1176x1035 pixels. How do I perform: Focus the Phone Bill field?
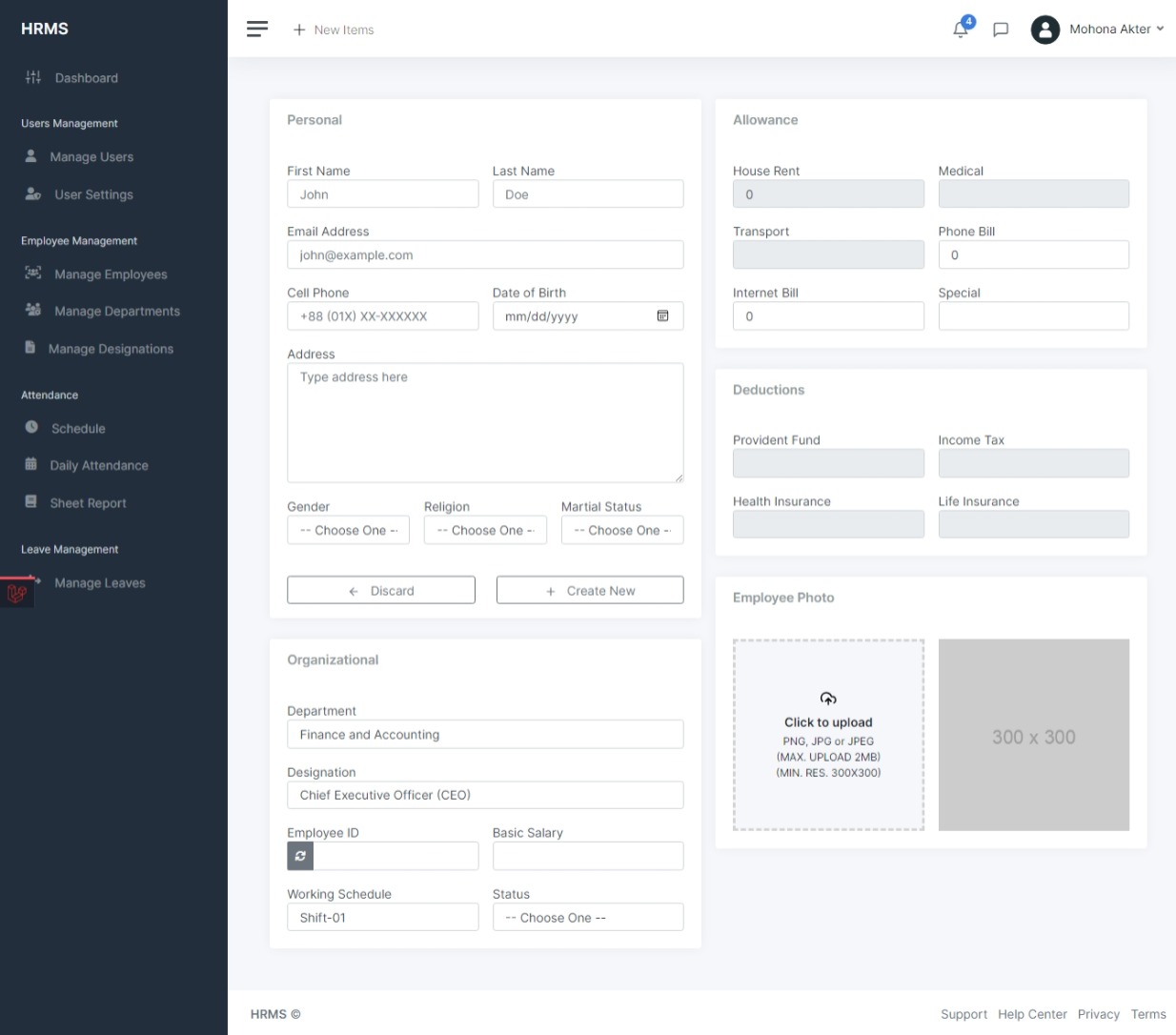point(1034,254)
